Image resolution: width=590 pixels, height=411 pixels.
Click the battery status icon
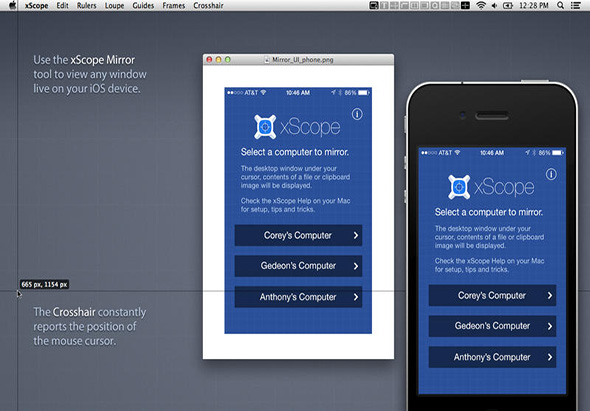click(508, 6)
